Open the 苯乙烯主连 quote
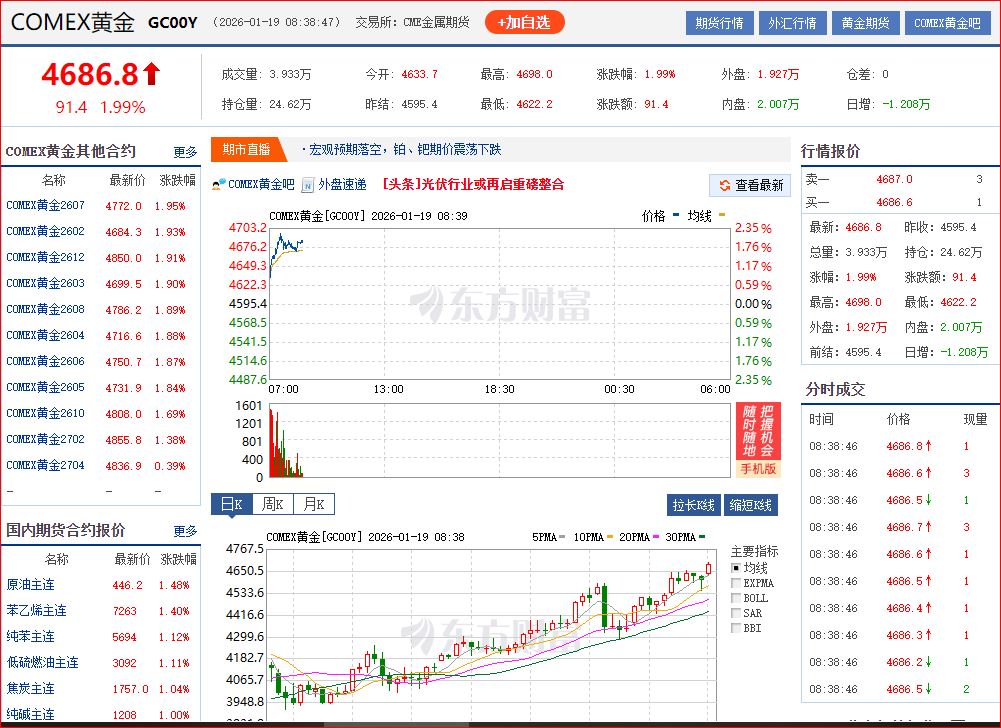This screenshot has height=728, width=1001. [36, 610]
